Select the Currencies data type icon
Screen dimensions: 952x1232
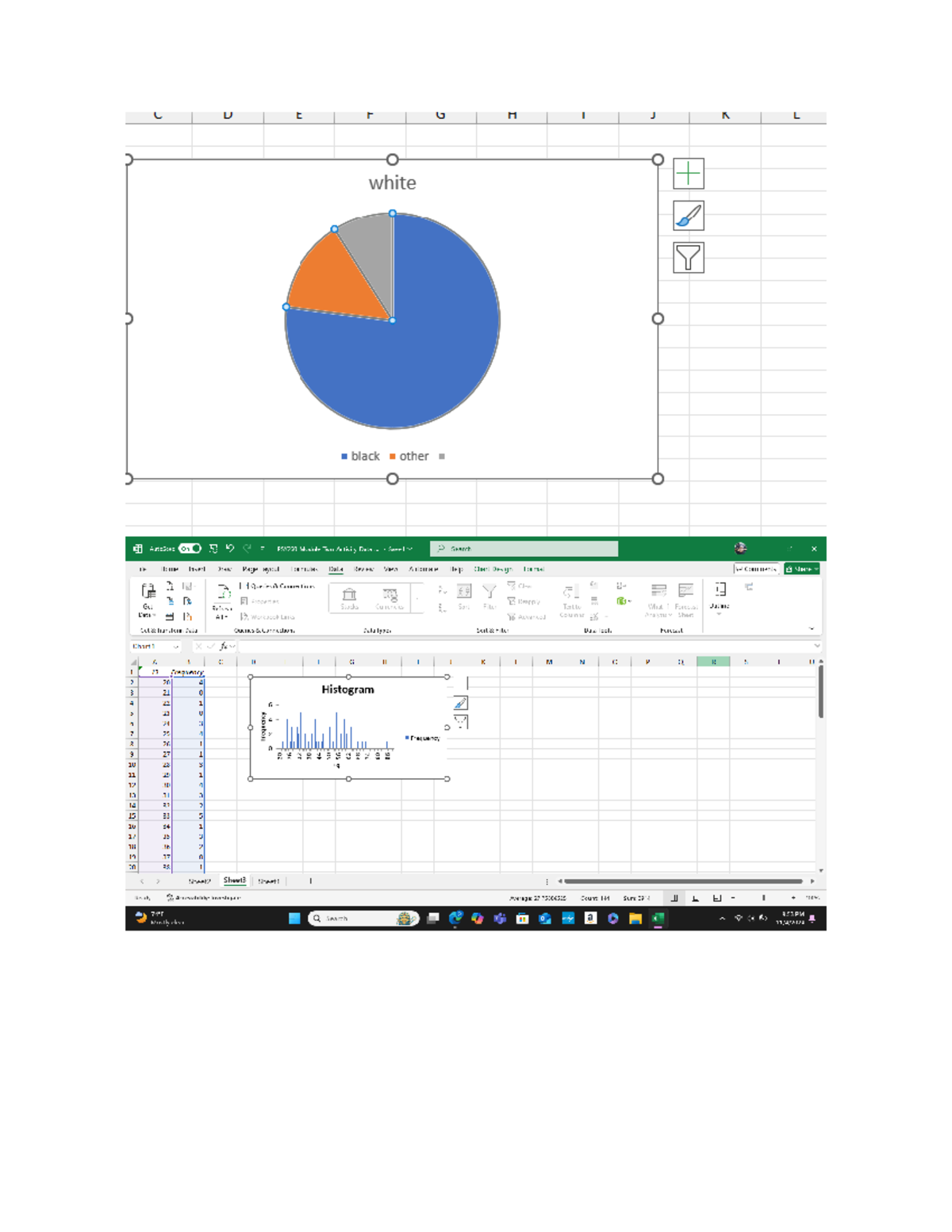(x=389, y=597)
